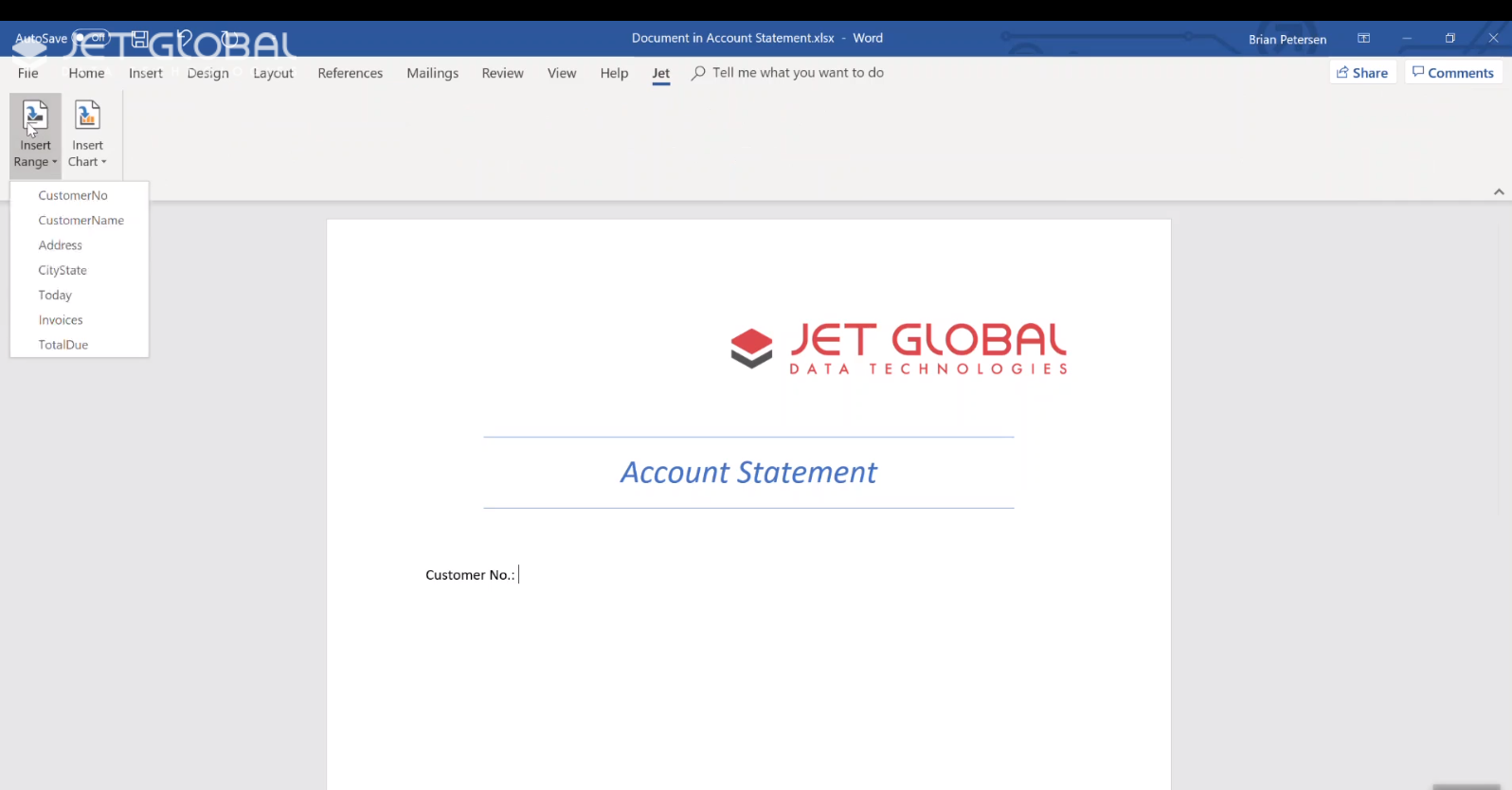Viewport: 1512px width, 790px height.
Task: Click the Save icon in title bar
Action: pos(140,39)
